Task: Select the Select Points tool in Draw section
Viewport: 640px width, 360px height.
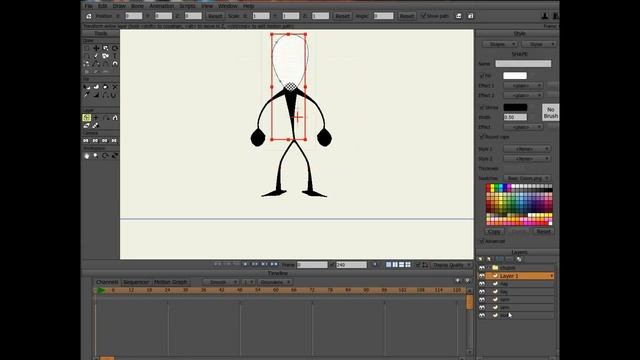Action: (87, 48)
